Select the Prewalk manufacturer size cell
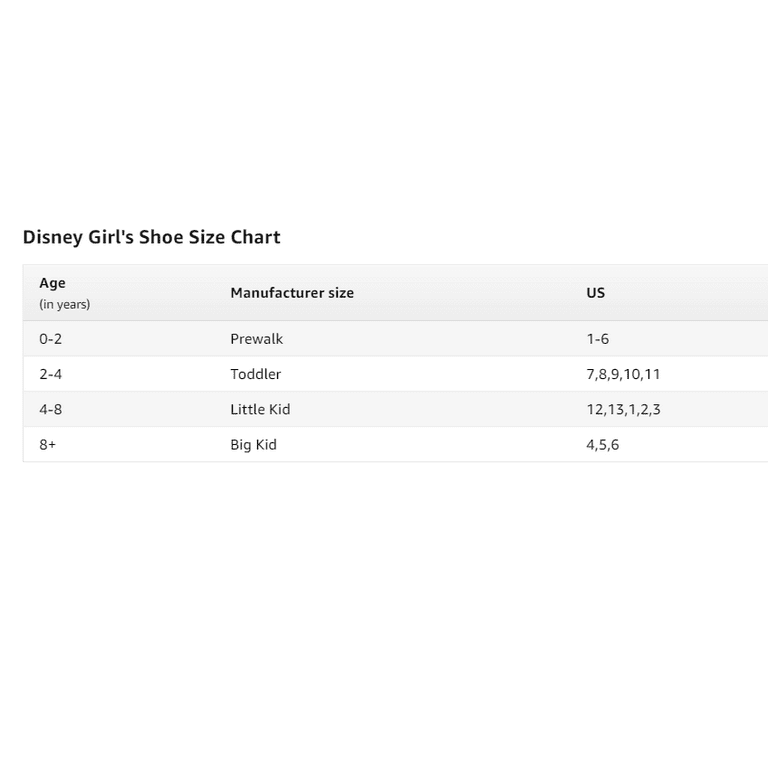 (256, 339)
